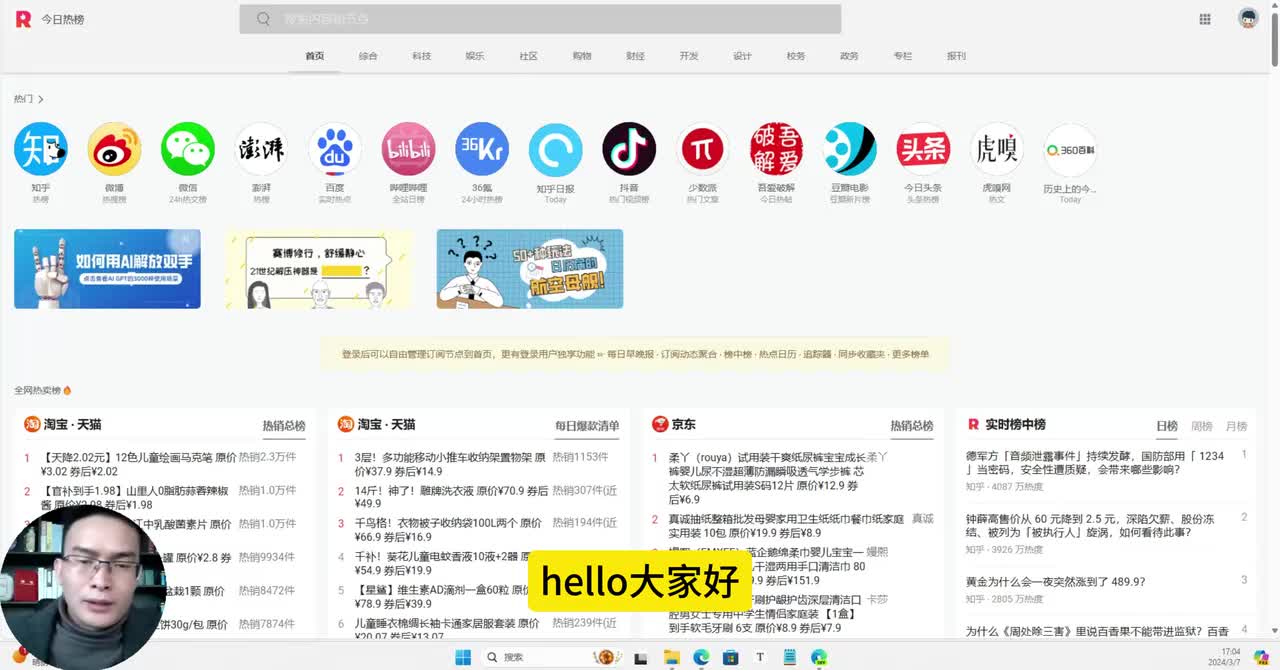Screen dimensions: 1280x670
Task: Open the Weibo (微博) hot search icon
Action: pyautogui.click(x=114, y=149)
